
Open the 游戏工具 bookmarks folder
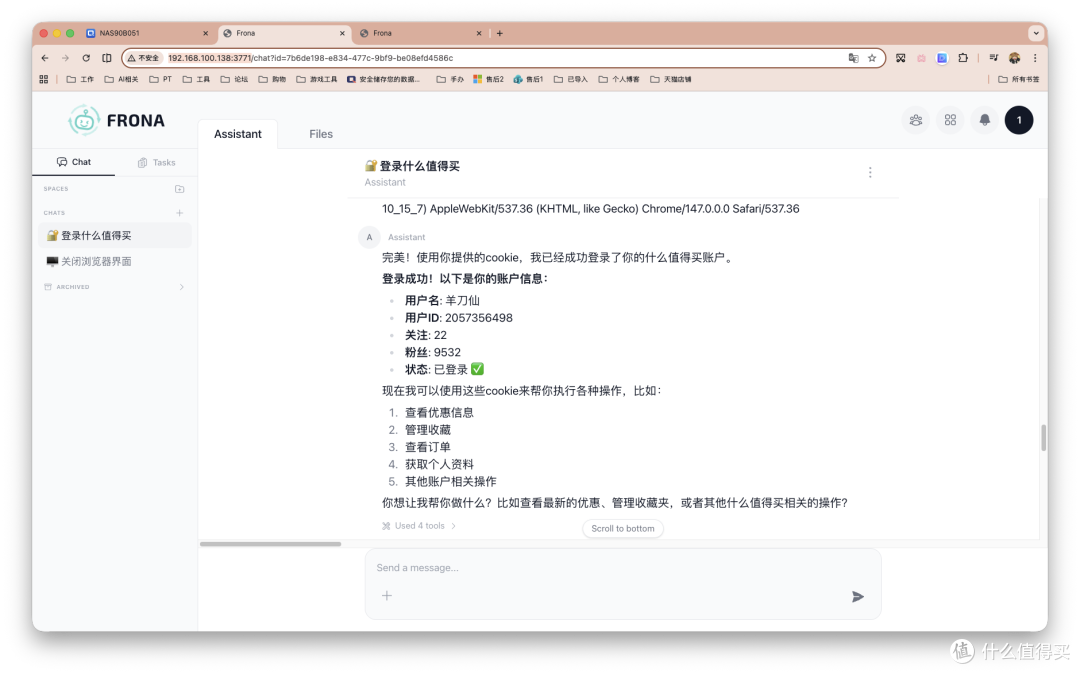click(317, 79)
